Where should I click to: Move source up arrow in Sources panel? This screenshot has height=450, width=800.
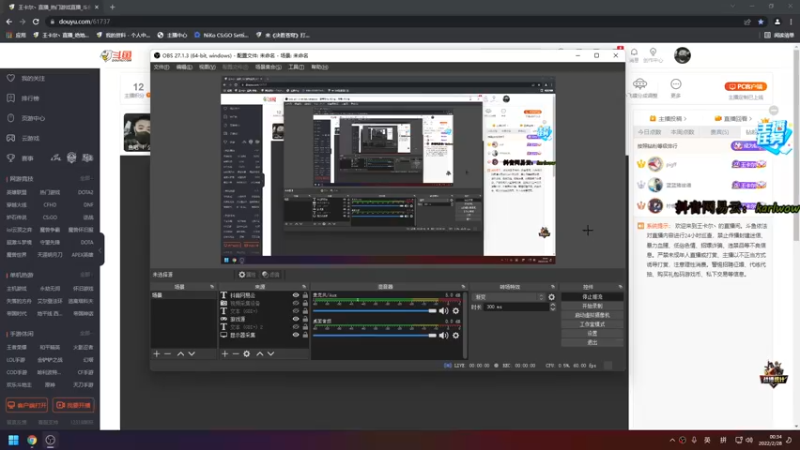(260, 354)
